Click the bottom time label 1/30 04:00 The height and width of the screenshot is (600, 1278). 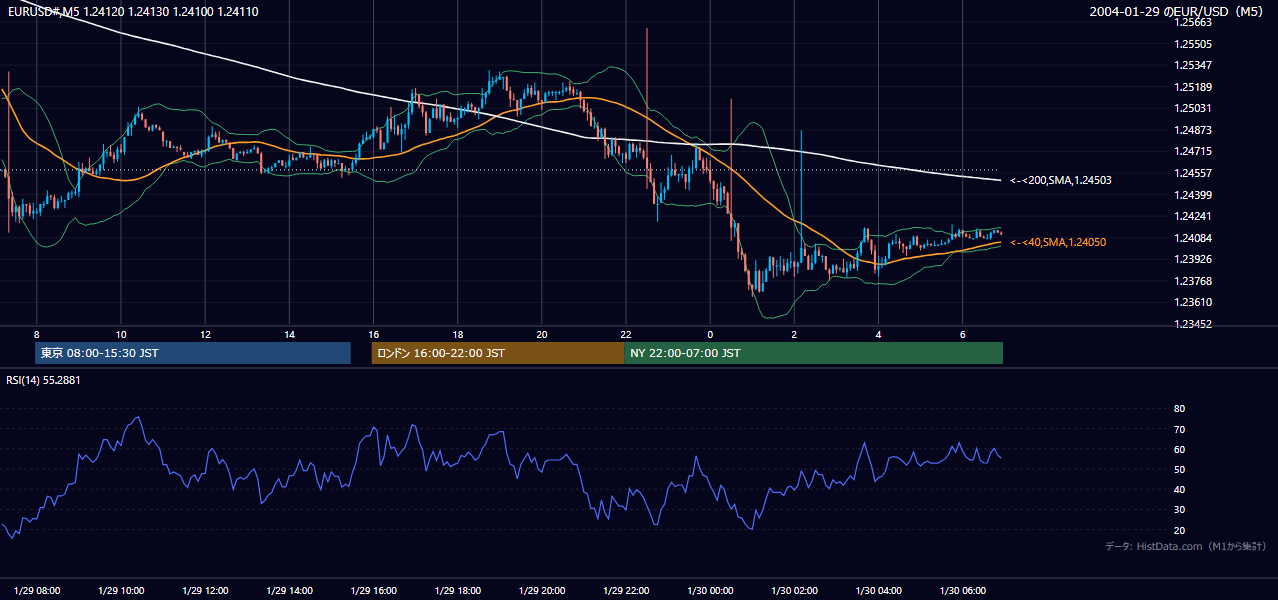(878, 590)
